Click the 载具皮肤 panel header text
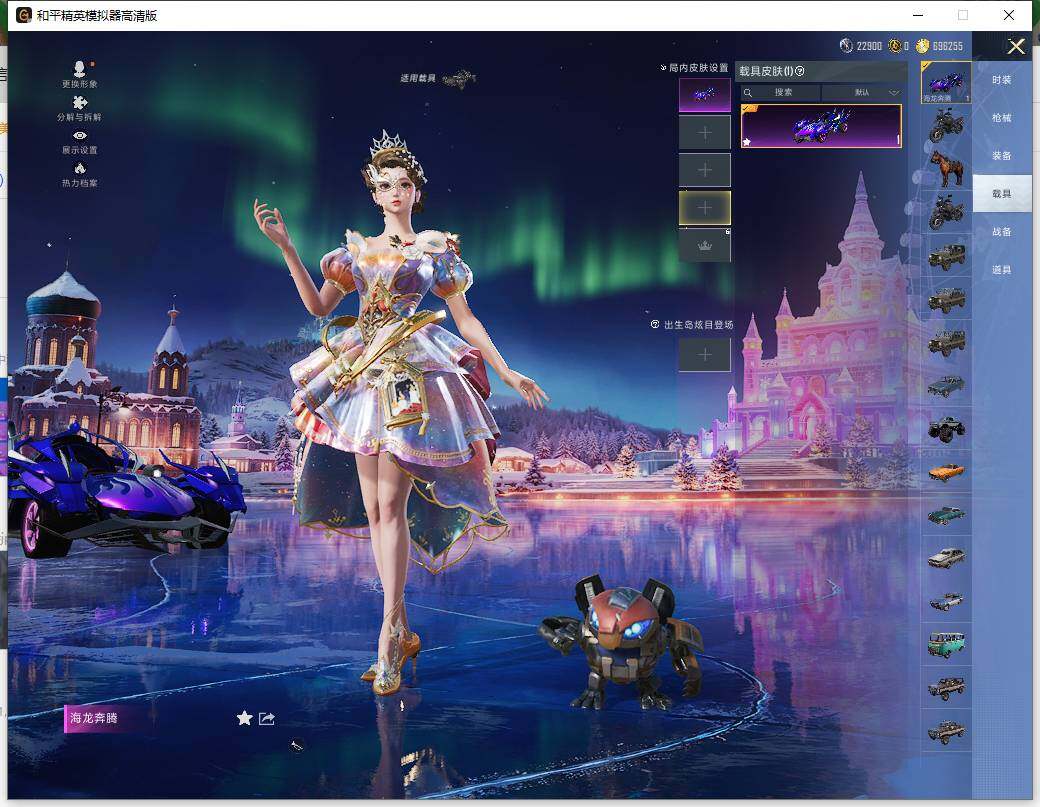Screen dimensions: 1040x807 pyautogui.click(x=766, y=71)
